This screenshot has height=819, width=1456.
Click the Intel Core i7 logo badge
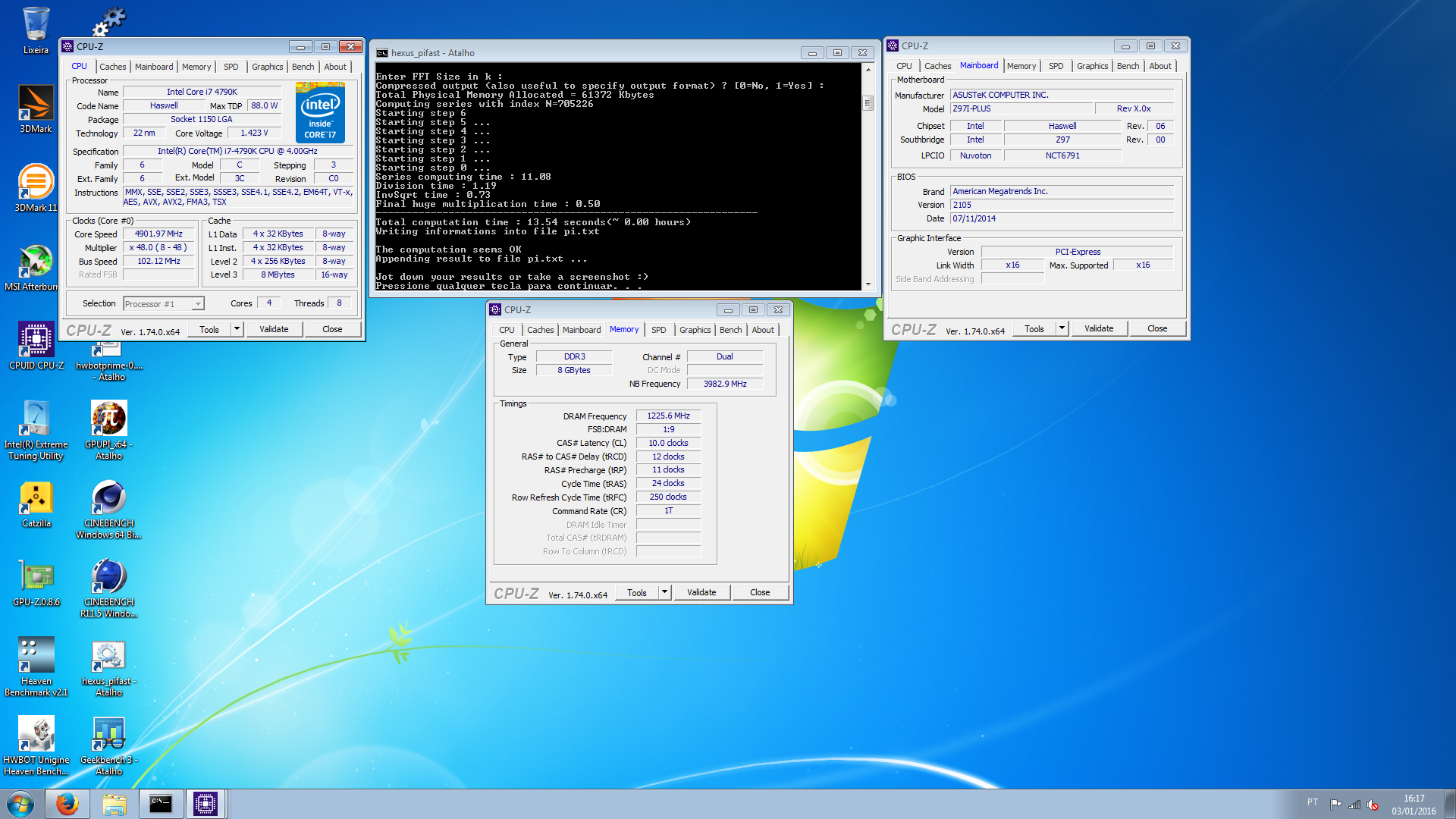(320, 113)
